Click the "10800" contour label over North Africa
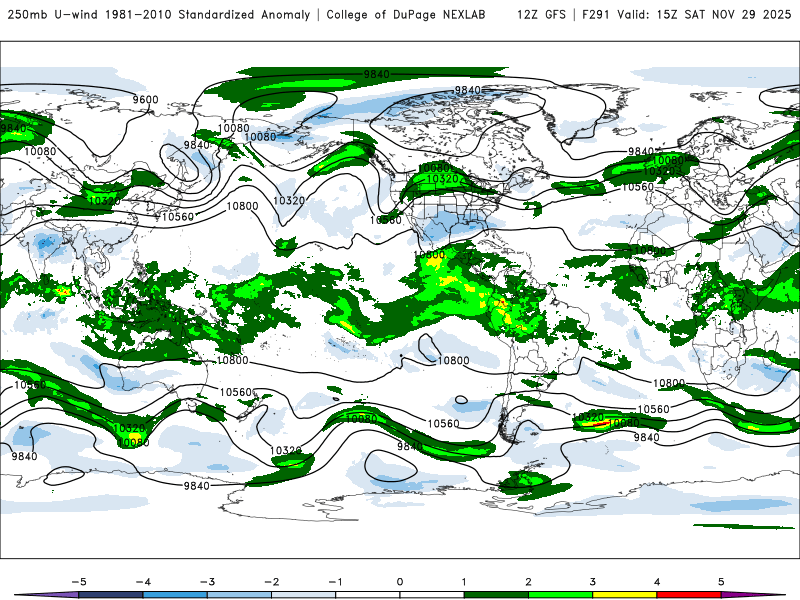Image resolution: width=800 pixels, height=600 pixels. pos(651,251)
